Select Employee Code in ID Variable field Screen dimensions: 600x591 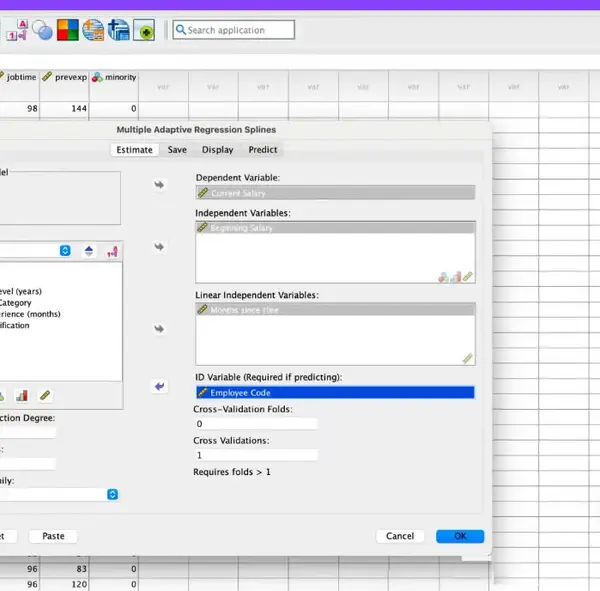tap(335, 392)
